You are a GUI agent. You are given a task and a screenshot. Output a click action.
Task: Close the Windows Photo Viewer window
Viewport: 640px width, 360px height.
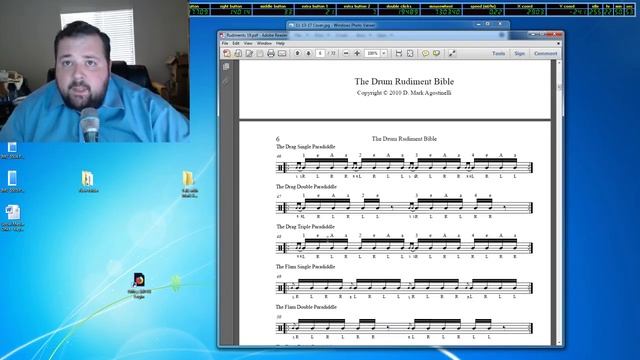coord(500,24)
